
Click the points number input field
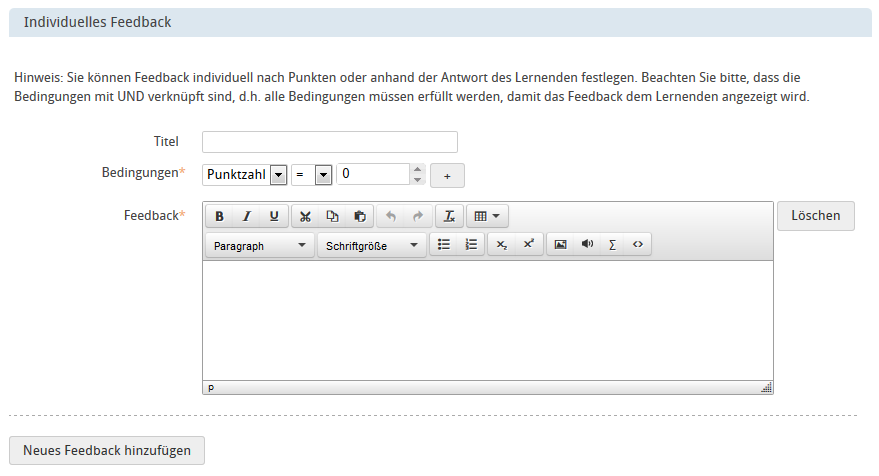(x=373, y=174)
